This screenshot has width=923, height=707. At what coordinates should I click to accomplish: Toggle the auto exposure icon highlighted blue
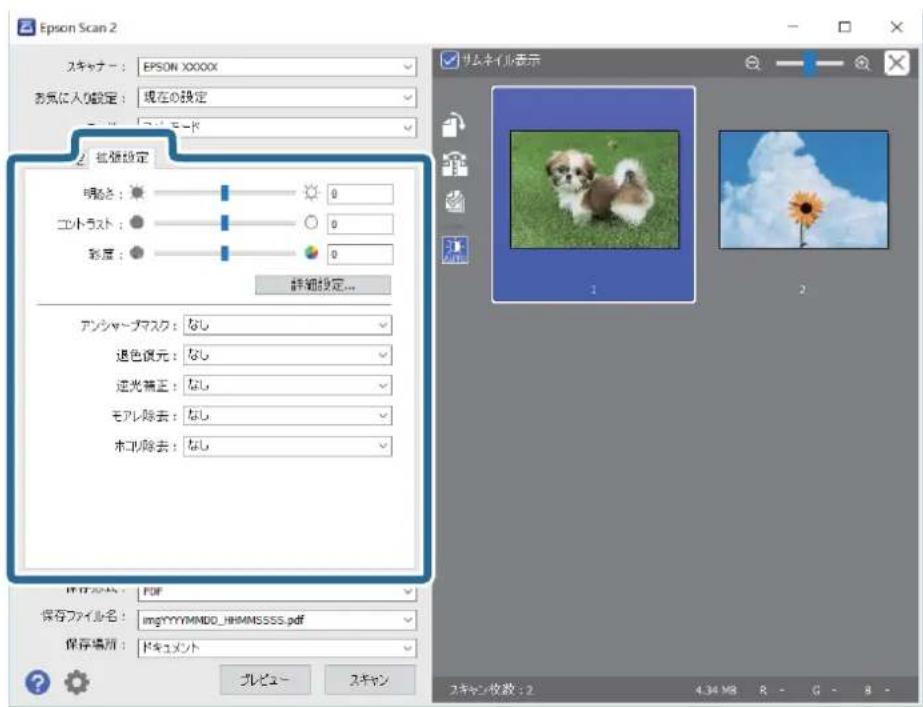455,250
